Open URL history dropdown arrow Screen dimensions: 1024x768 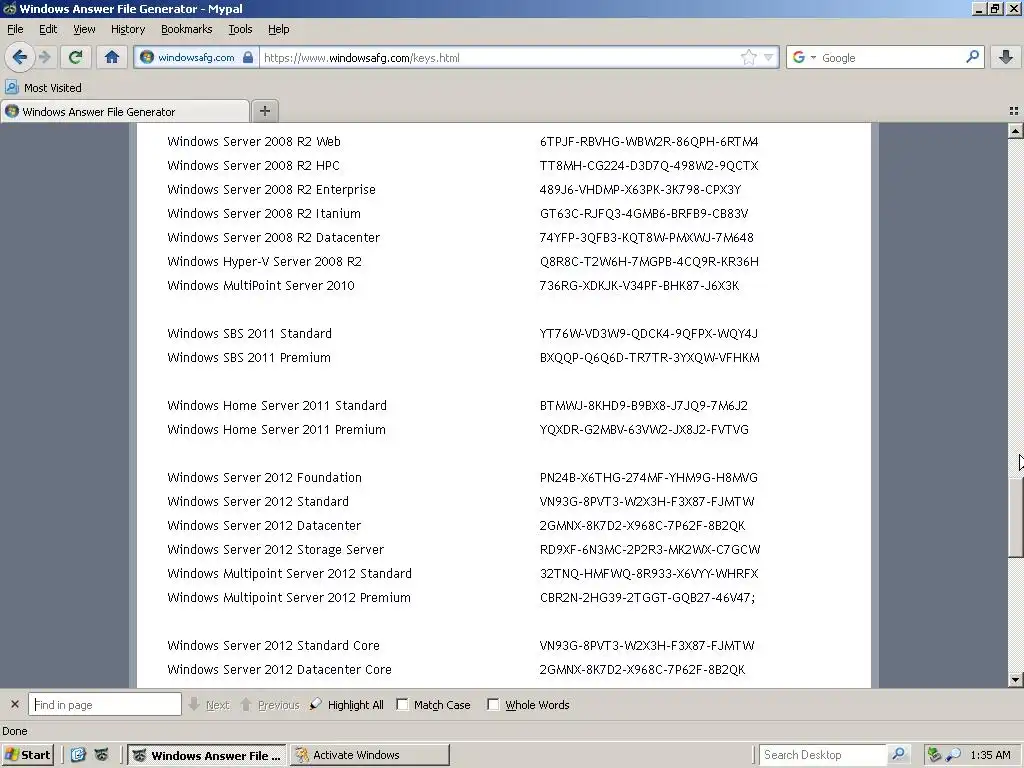click(x=769, y=57)
